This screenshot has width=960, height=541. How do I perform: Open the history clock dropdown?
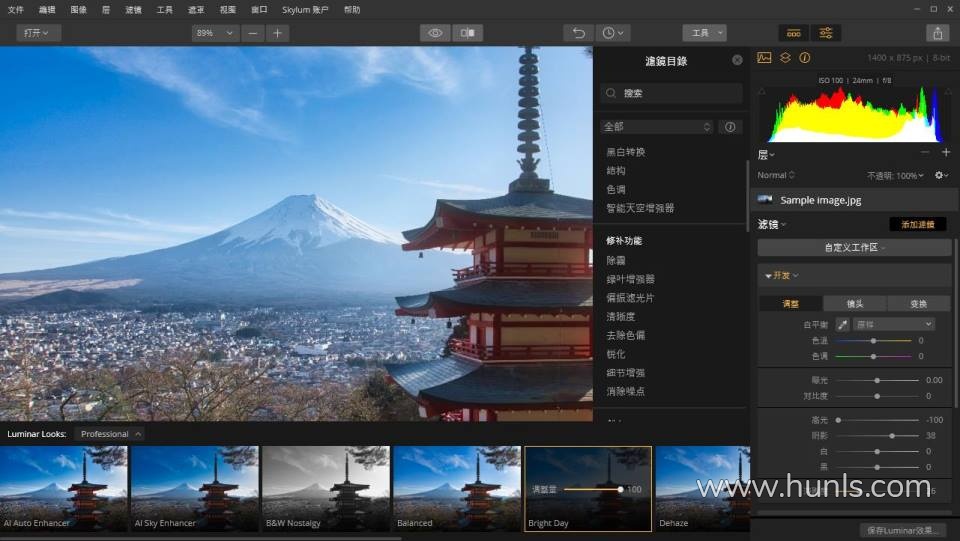[x=612, y=33]
